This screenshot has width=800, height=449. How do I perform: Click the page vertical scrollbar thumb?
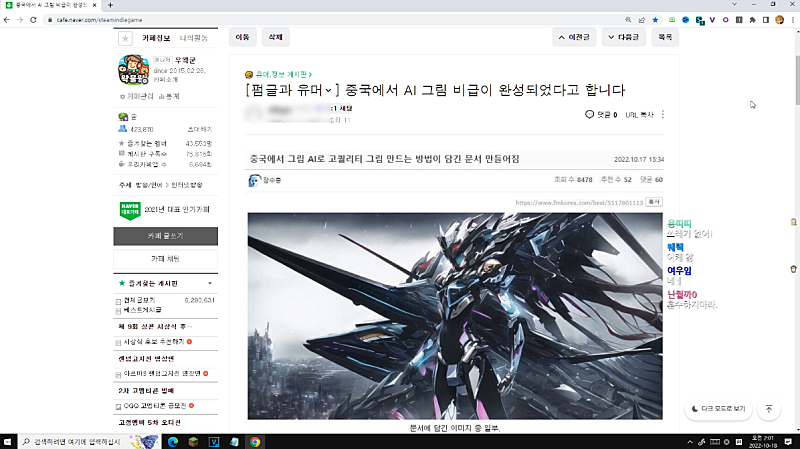[797, 80]
